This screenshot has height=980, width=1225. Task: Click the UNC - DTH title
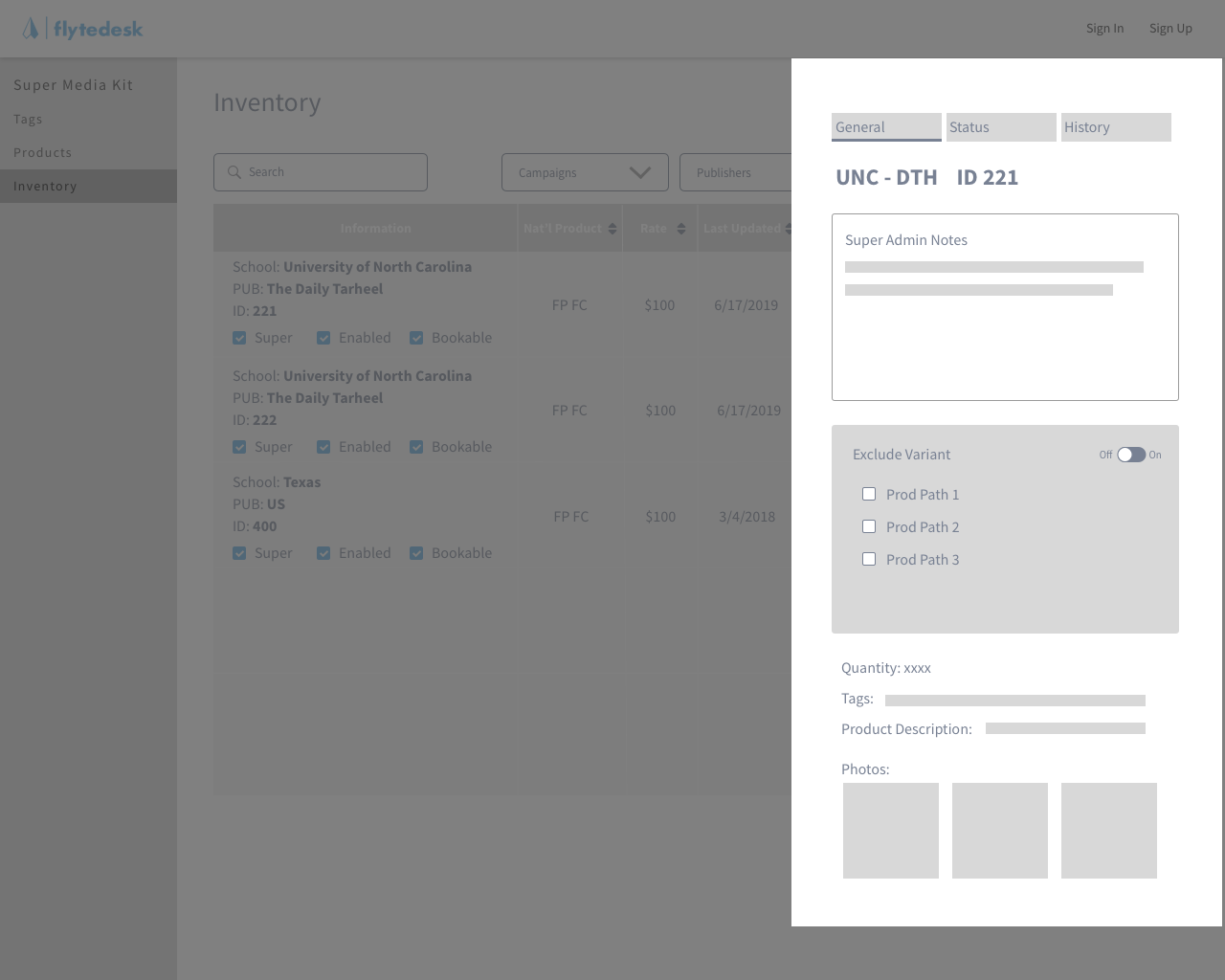point(886,177)
